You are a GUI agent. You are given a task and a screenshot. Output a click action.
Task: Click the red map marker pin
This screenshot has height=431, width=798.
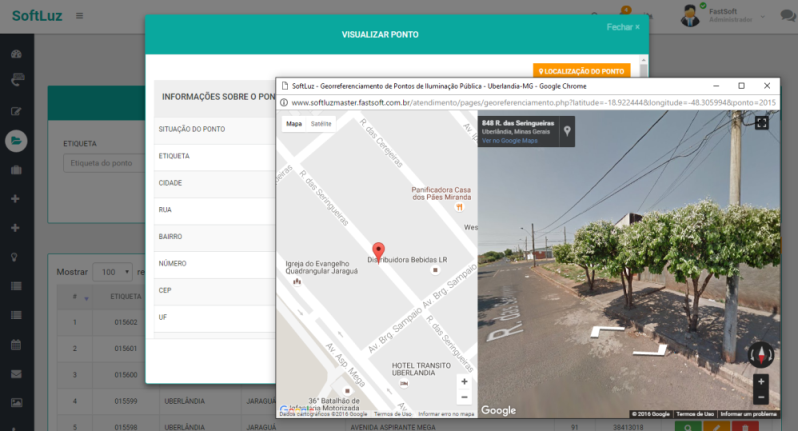(x=378, y=252)
